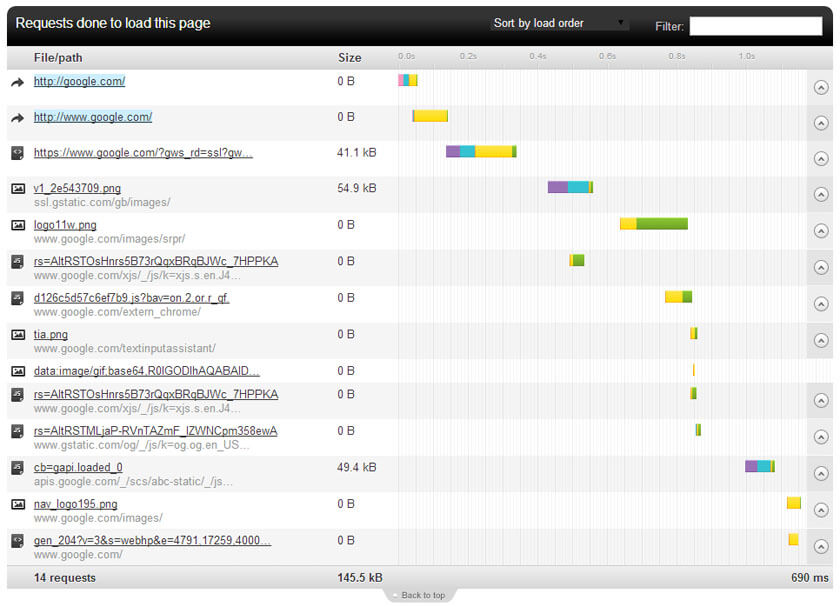Screen dimensions: 840x607
Task: Click the image icon for tia.png
Action: click(x=18, y=335)
